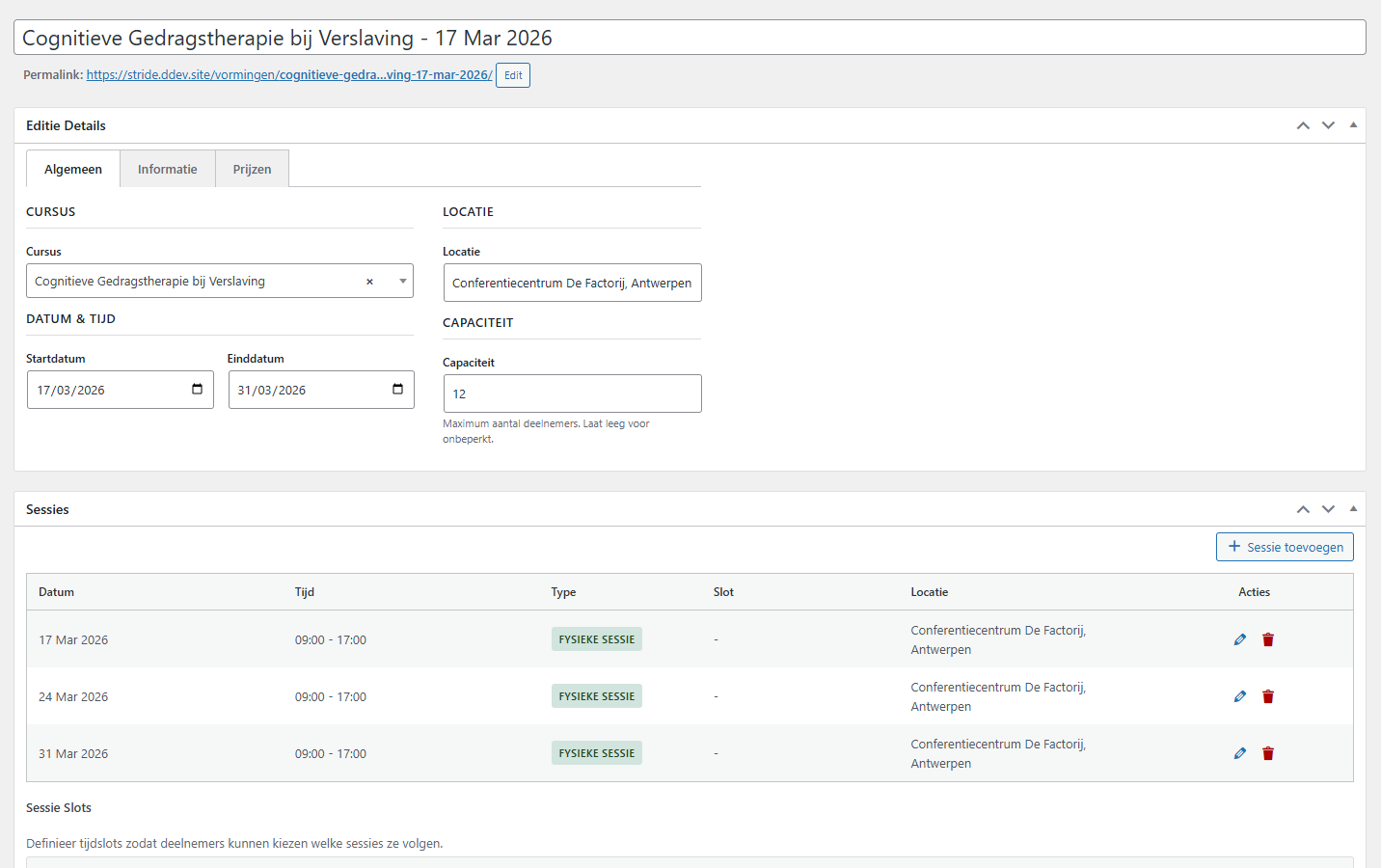This screenshot has height=868, width=1381.
Task: Edit the 24 Mar 2026 session
Action: tap(1240, 696)
